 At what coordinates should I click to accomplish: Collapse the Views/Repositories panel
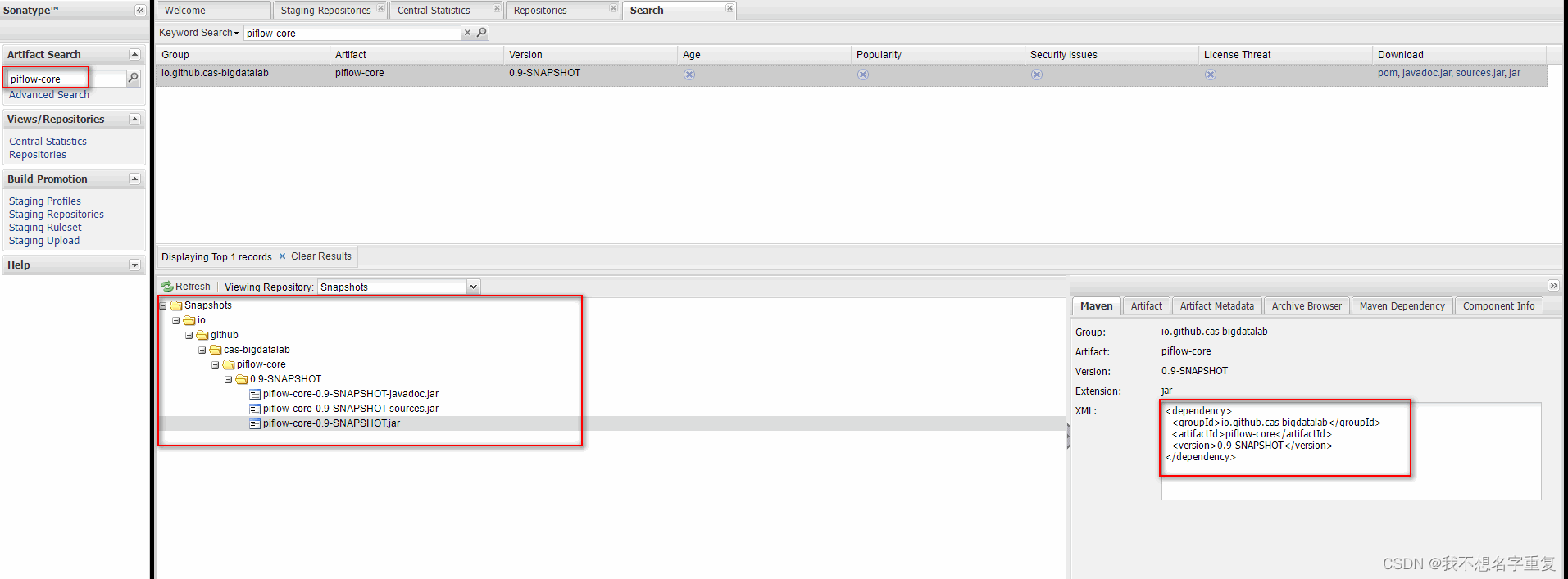(x=135, y=119)
